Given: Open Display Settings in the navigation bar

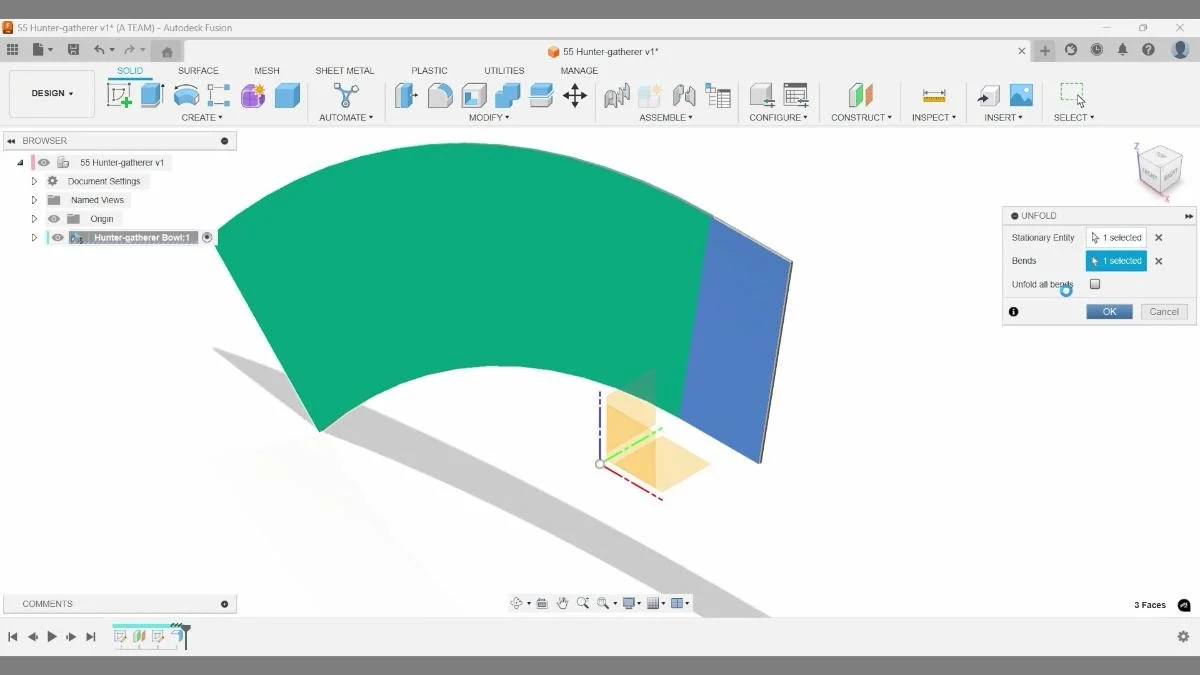Looking at the screenshot, I should click(x=627, y=603).
